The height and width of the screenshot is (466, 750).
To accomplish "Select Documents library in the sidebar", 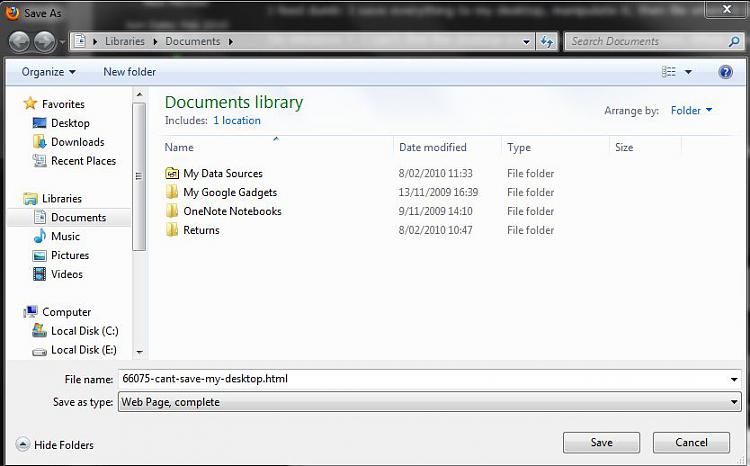I will 78,218.
